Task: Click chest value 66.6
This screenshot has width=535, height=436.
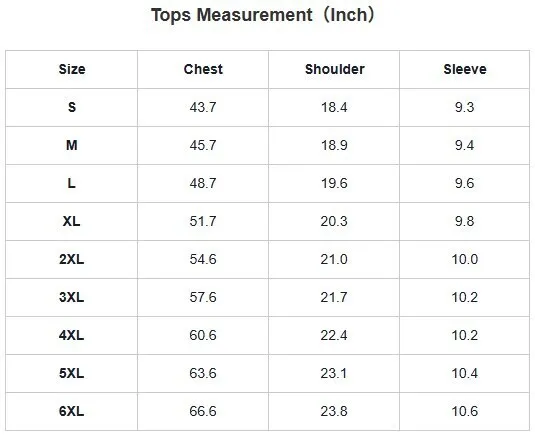Action: (x=203, y=411)
